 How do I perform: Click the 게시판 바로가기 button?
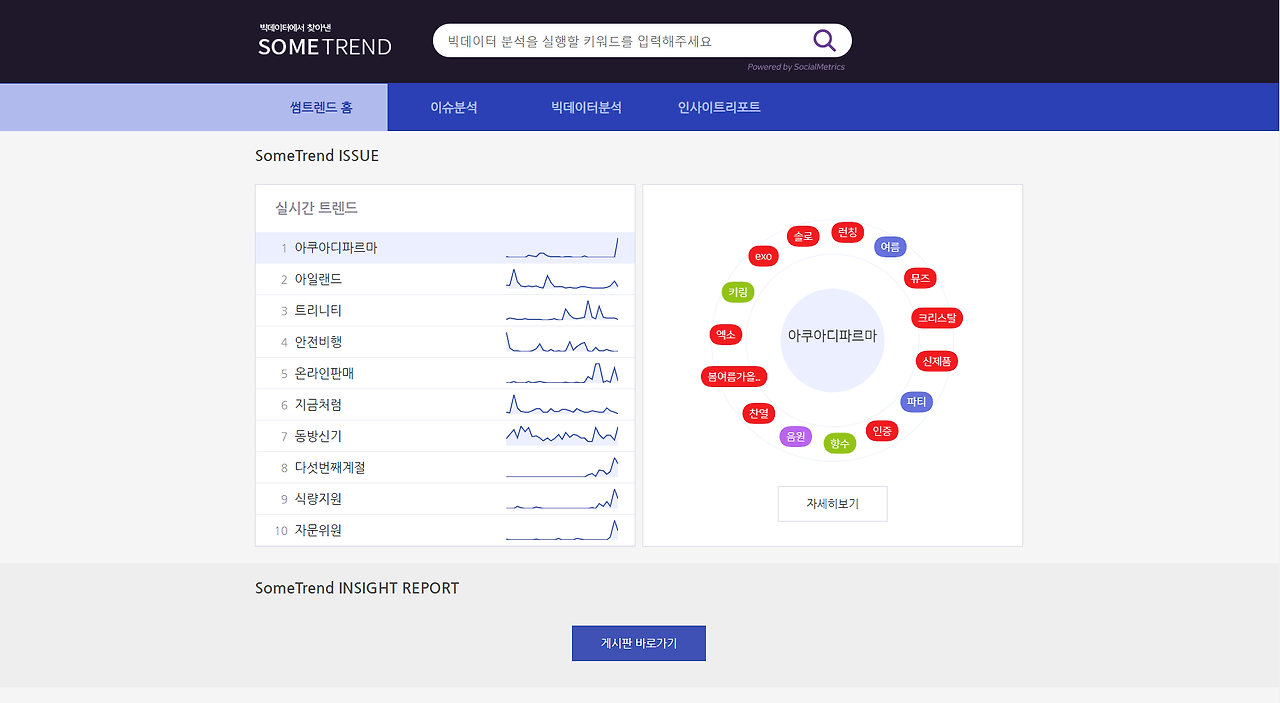tap(639, 643)
